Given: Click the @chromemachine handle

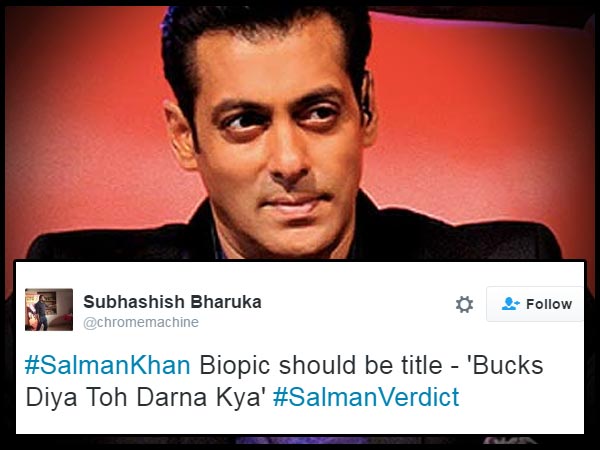Looking at the screenshot, I should point(141,322).
